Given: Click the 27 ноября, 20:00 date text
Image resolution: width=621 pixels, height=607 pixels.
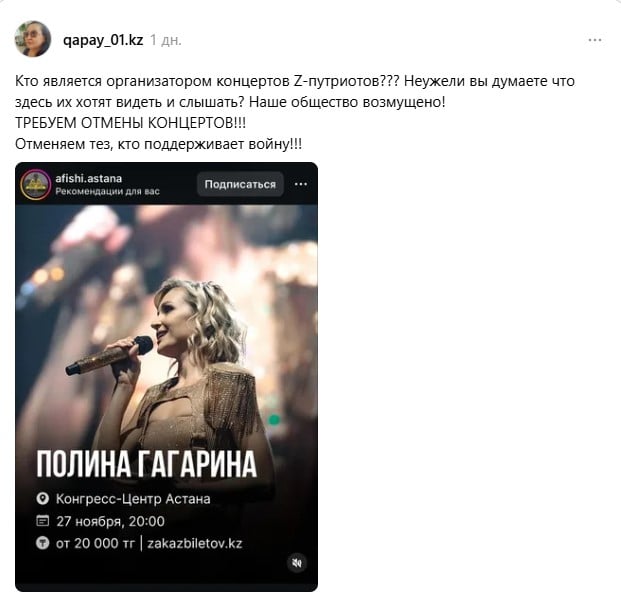Looking at the screenshot, I should 110,521.
